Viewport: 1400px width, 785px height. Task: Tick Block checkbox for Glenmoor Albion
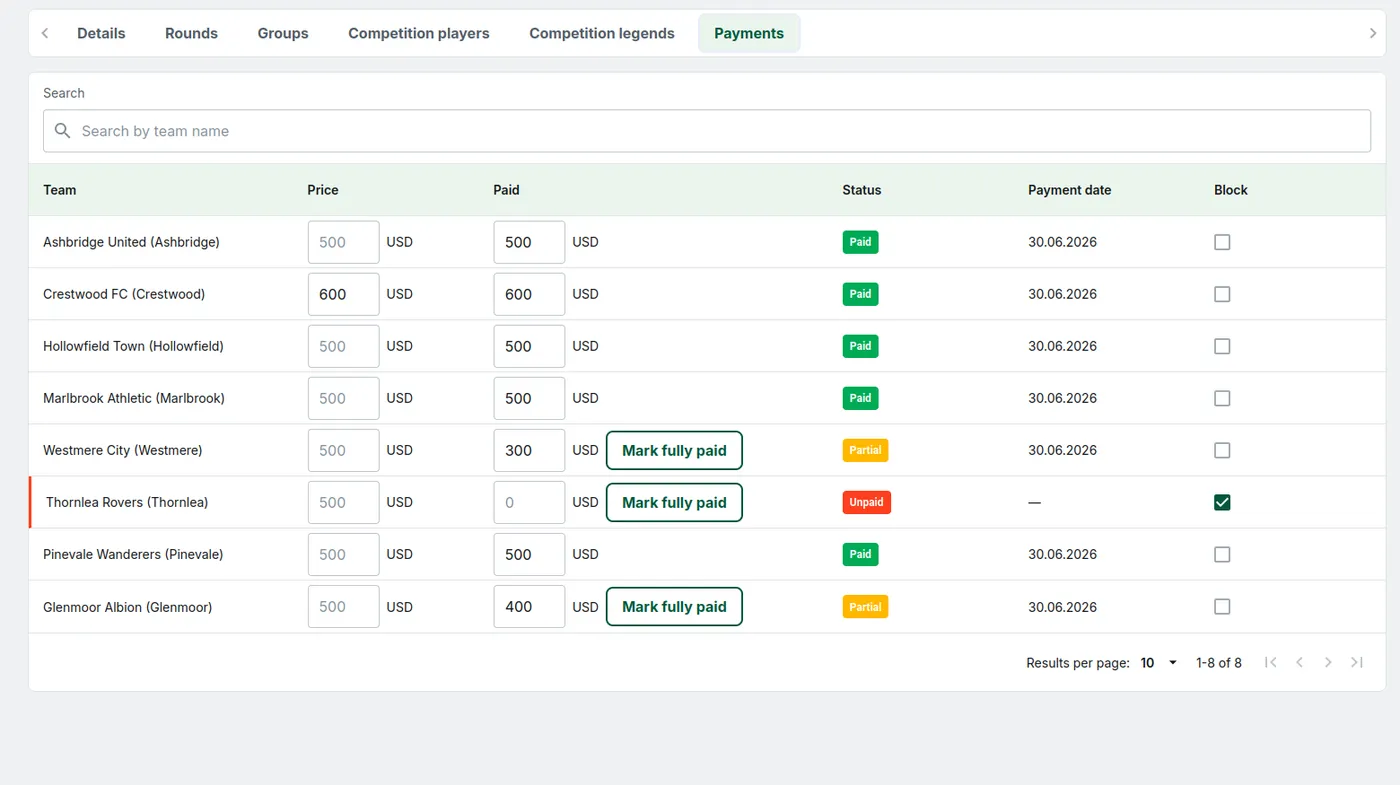click(1222, 606)
